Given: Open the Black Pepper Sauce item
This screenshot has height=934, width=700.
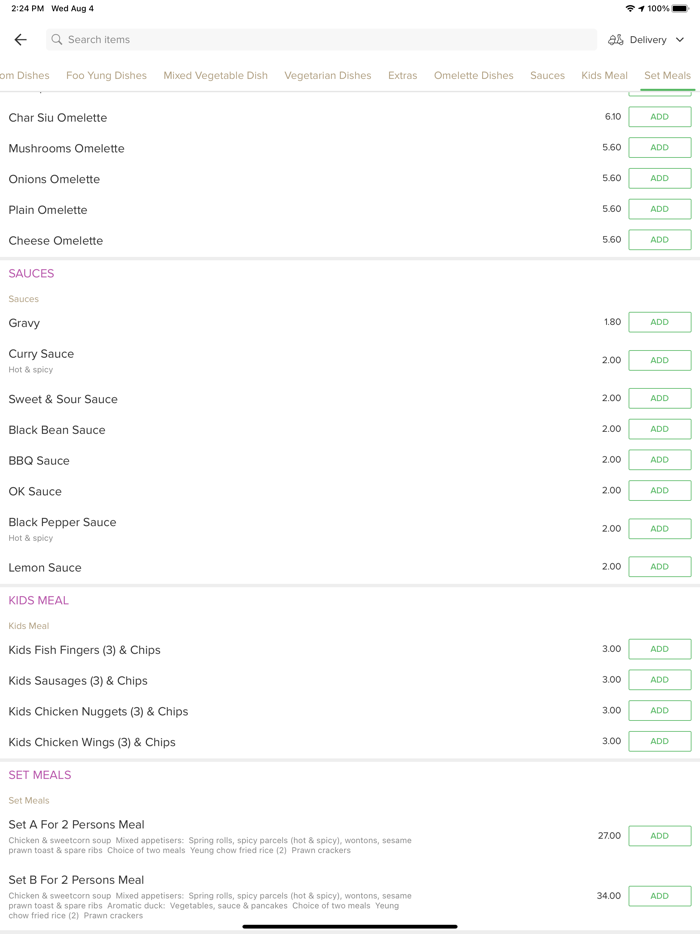Looking at the screenshot, I should [62, 523].
